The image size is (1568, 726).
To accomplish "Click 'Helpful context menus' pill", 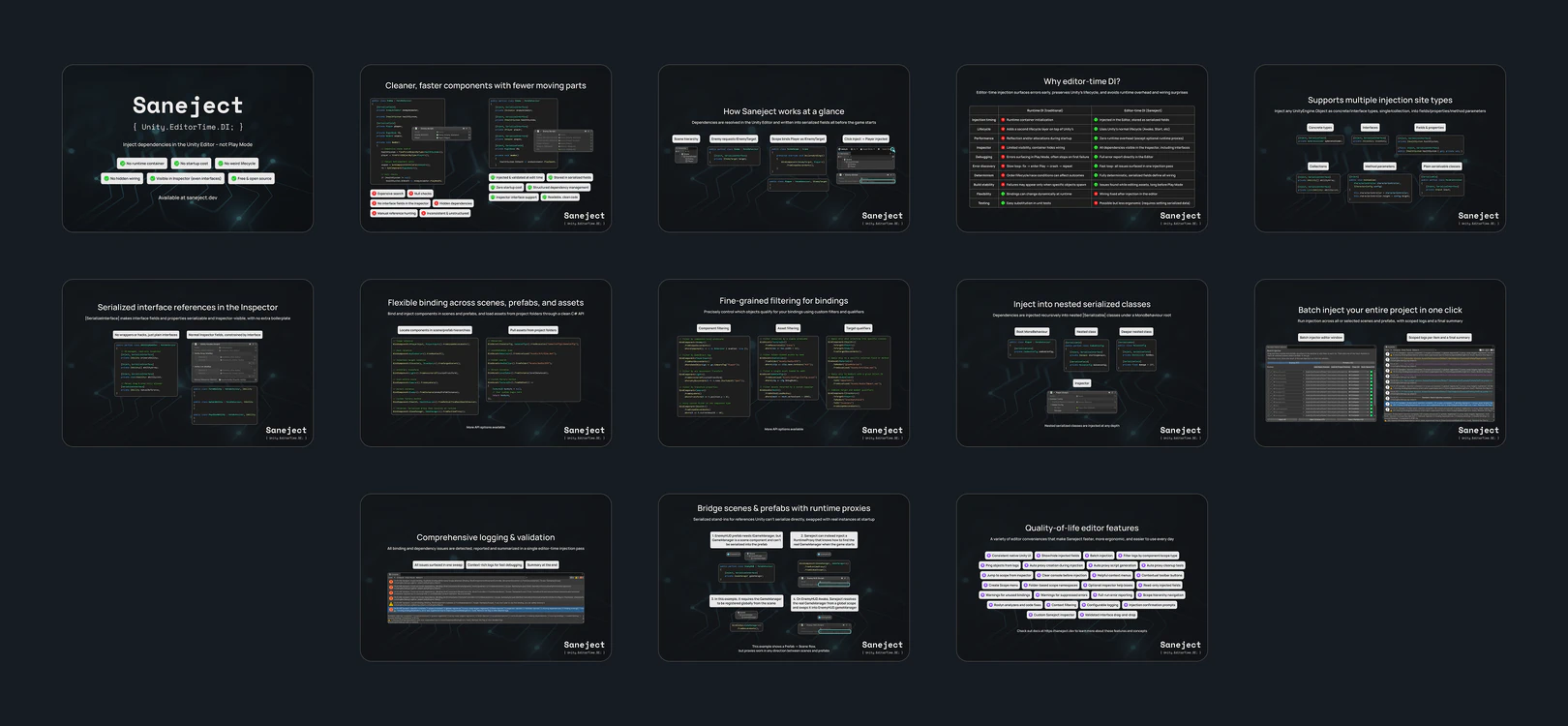I will [1111, 575].
